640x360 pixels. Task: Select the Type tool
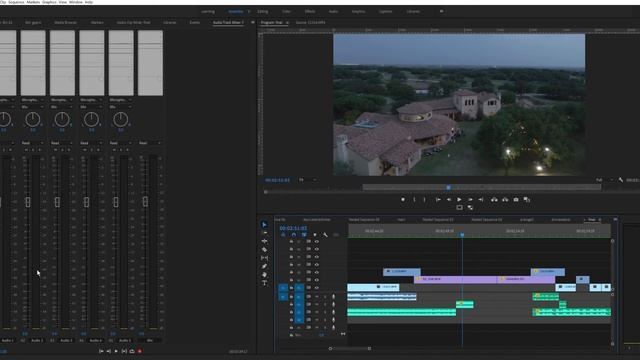[264, 283]
